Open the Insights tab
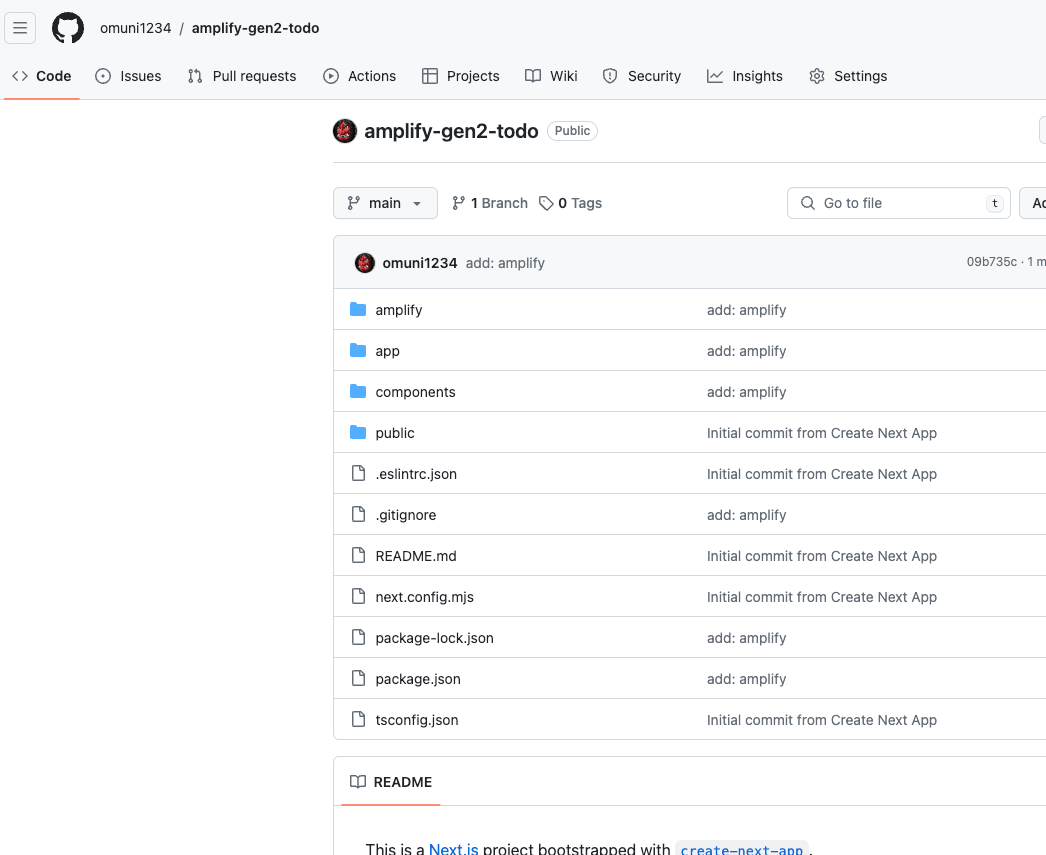Image resolution: width=1046 pixels, height=855 pixels. click(x=744, y=76)
